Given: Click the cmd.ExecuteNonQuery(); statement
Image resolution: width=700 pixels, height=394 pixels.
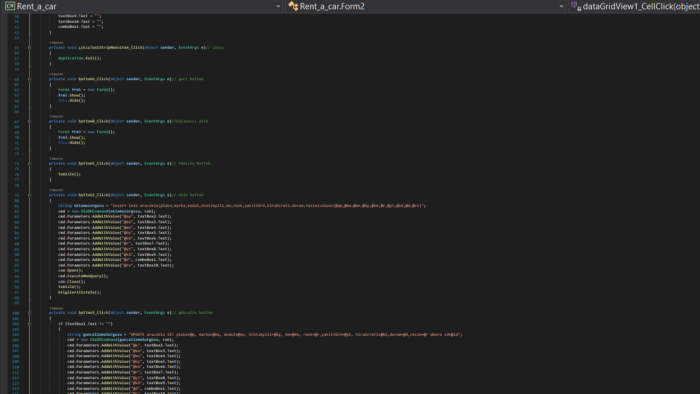Looking at the screenshot, I should click(x=83, y=276).
